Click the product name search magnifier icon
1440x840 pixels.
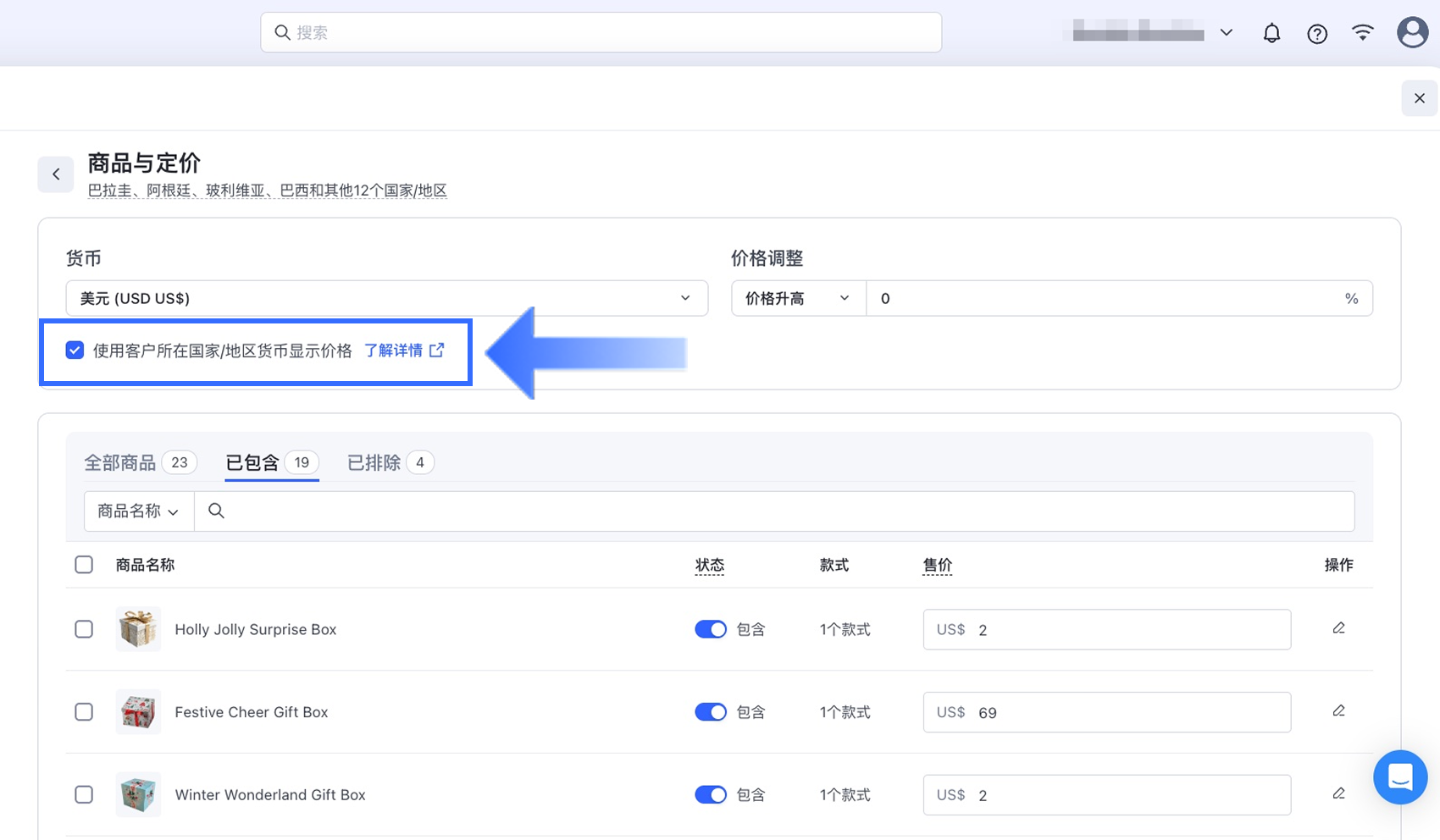point(216,511)
